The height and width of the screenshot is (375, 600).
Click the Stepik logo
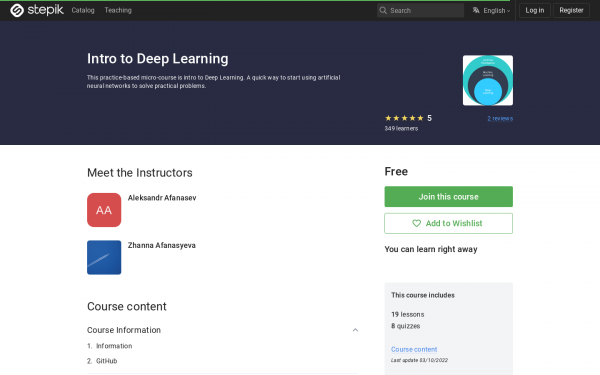37,10
